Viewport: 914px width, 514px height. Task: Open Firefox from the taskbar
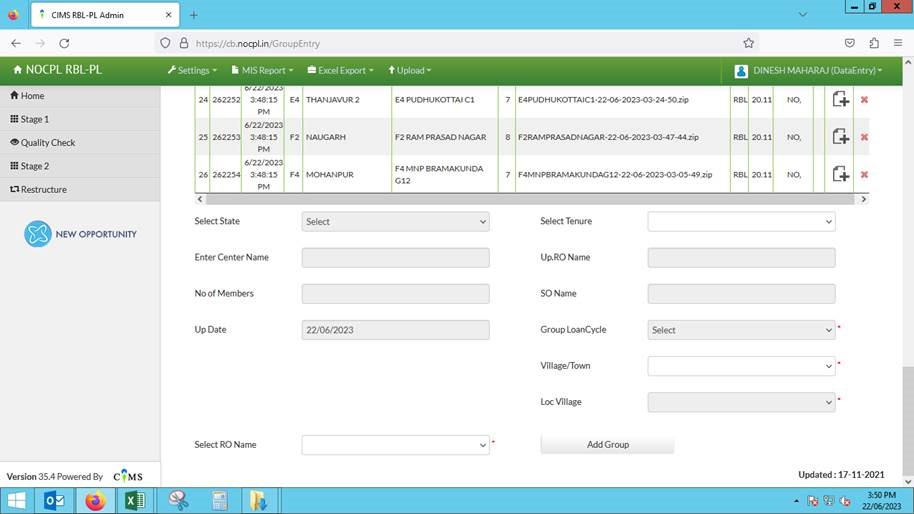coord(95,501)
